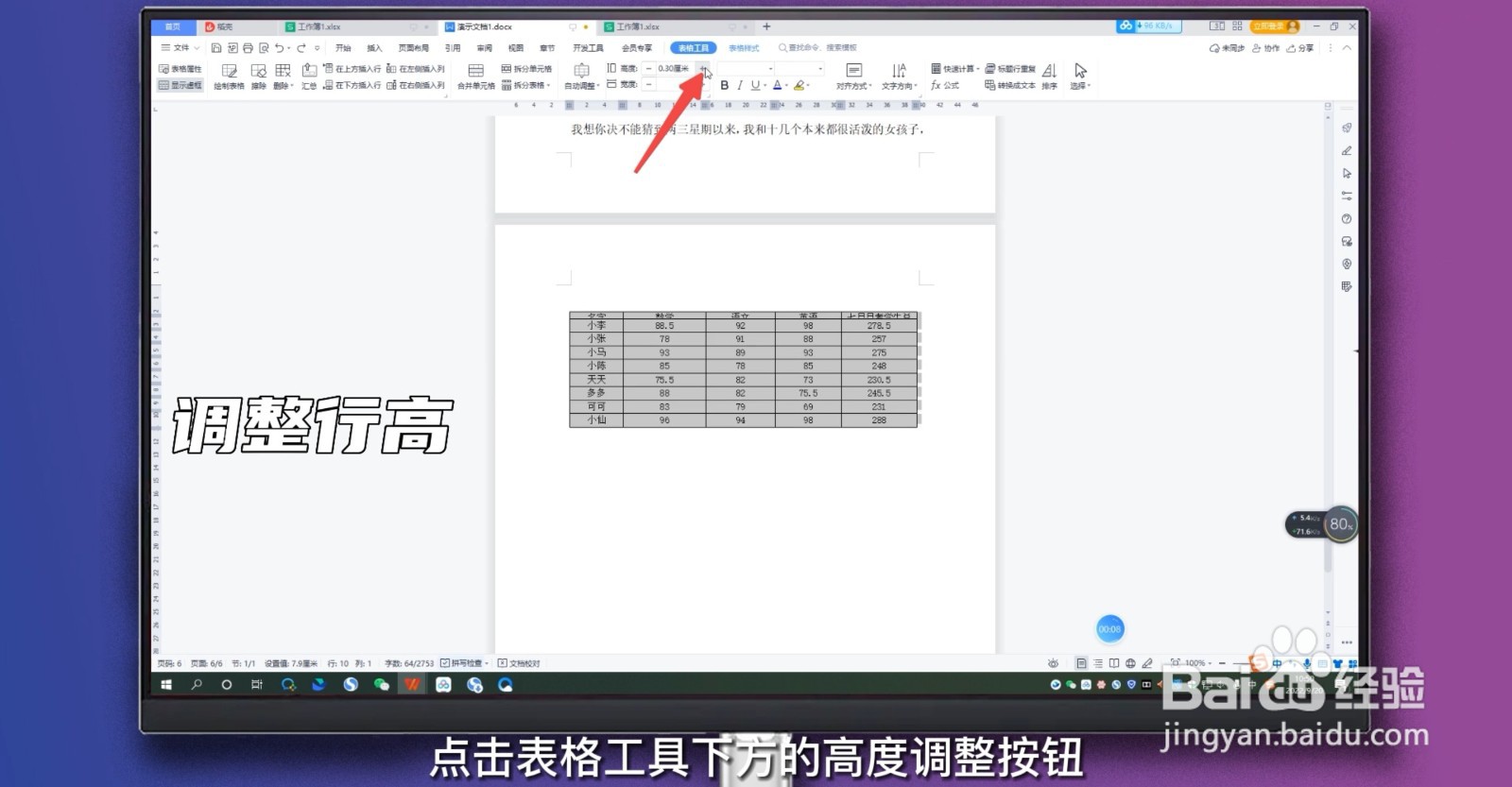Click the WPS icon in taskbar
The image size is (1512, 787).
(412, 685)
